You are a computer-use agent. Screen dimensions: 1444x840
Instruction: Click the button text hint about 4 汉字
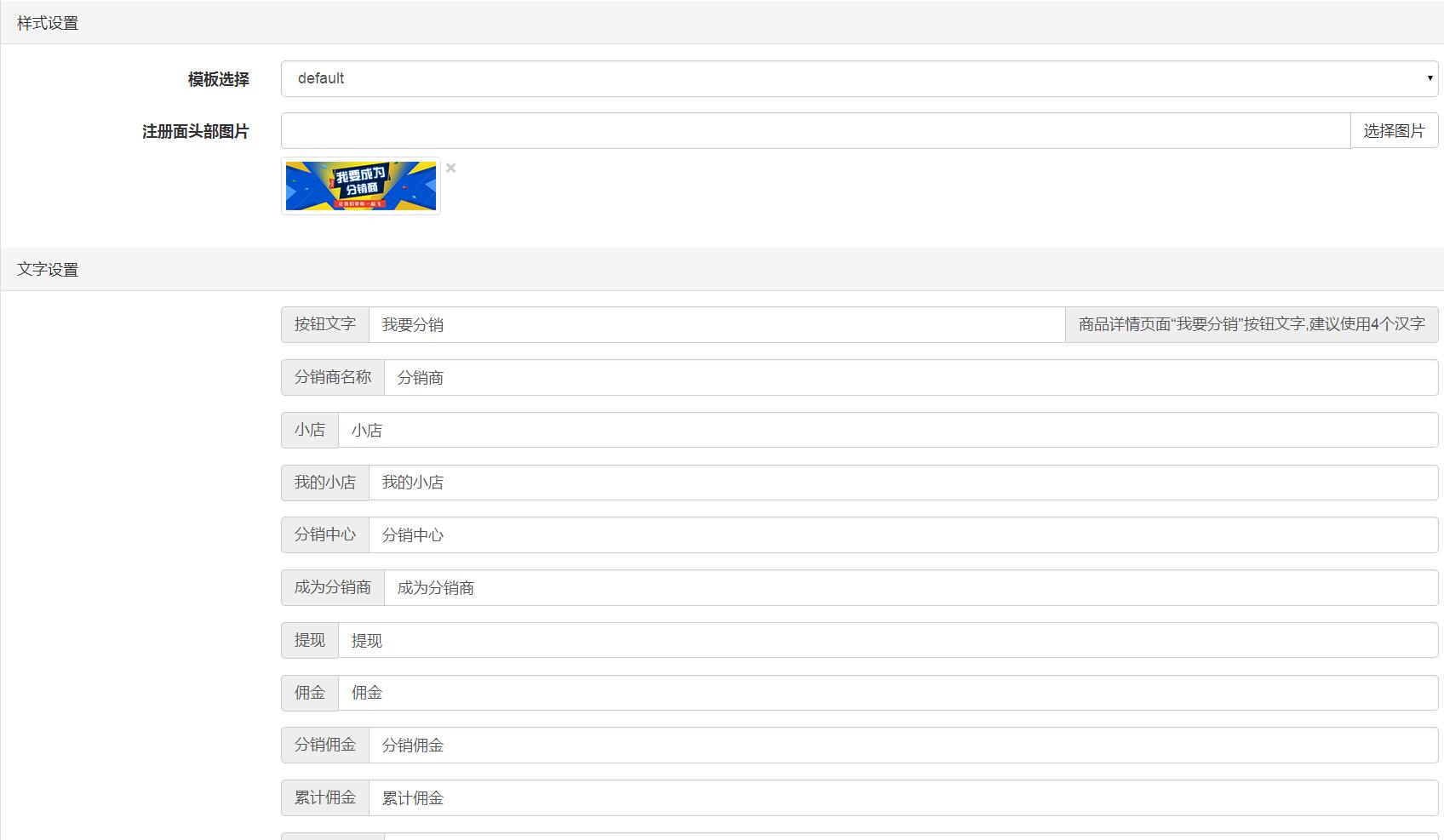click(x=1252, y=324)
